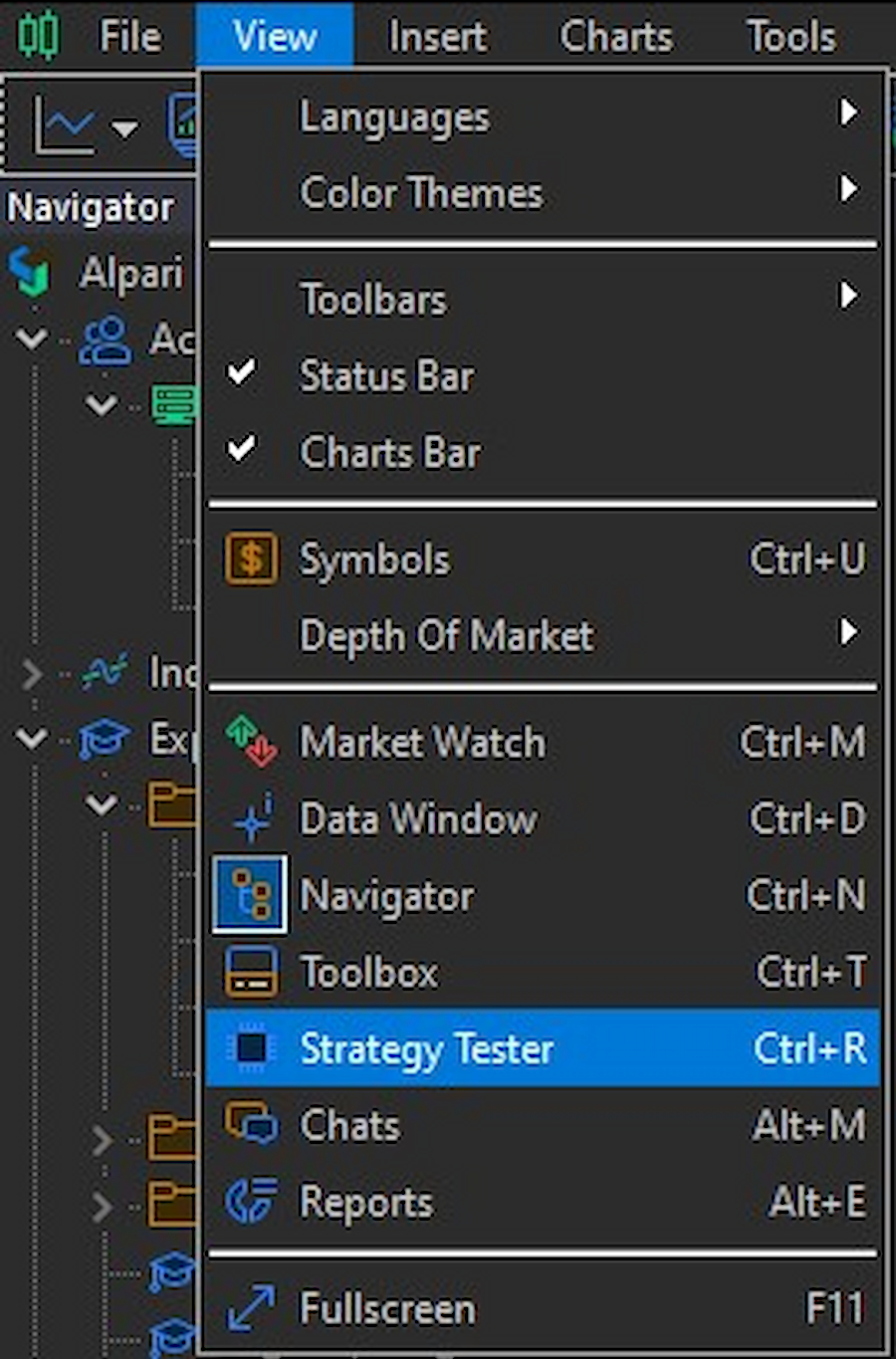Click the Strategy Tester chip icon

pyautogui.click(x=251, y=1048)
